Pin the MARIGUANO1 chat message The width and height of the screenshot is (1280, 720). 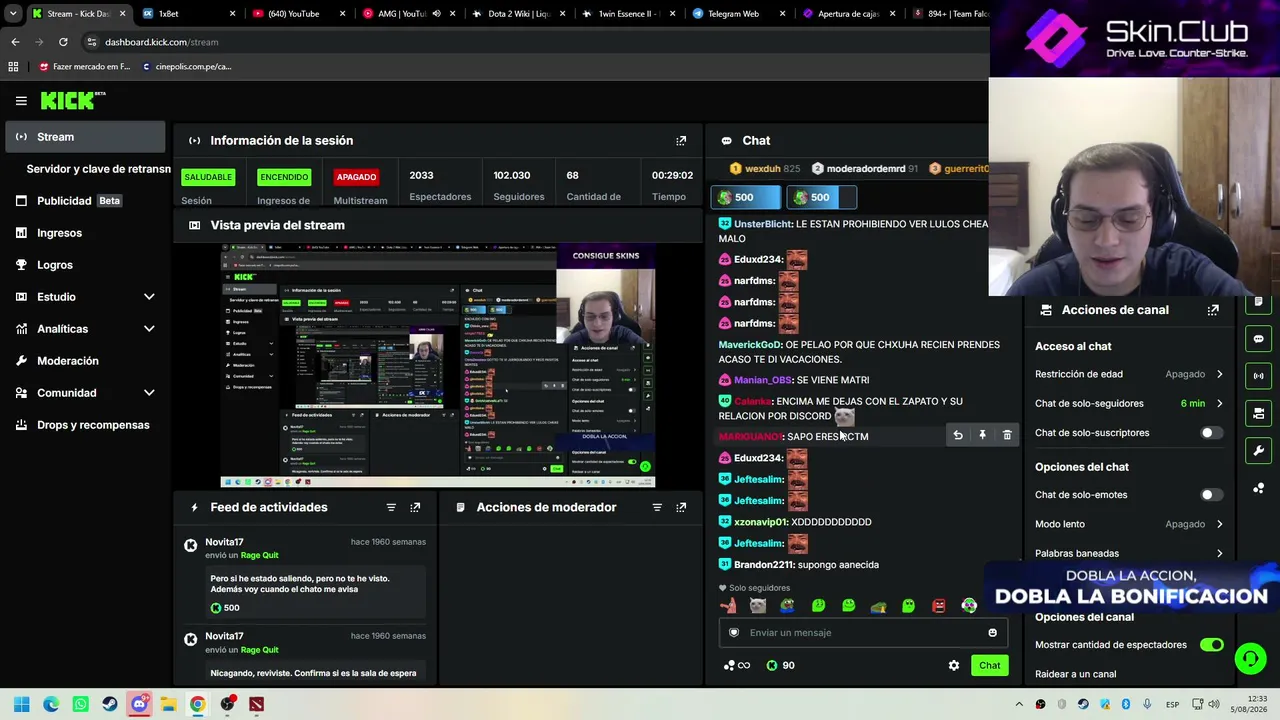coord(982,435)
